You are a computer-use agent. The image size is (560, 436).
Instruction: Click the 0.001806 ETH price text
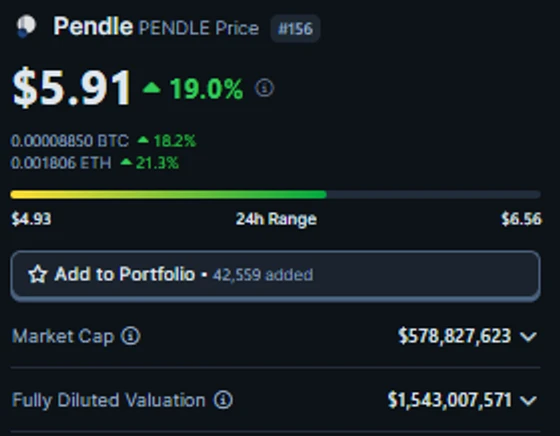pos(61,163)
